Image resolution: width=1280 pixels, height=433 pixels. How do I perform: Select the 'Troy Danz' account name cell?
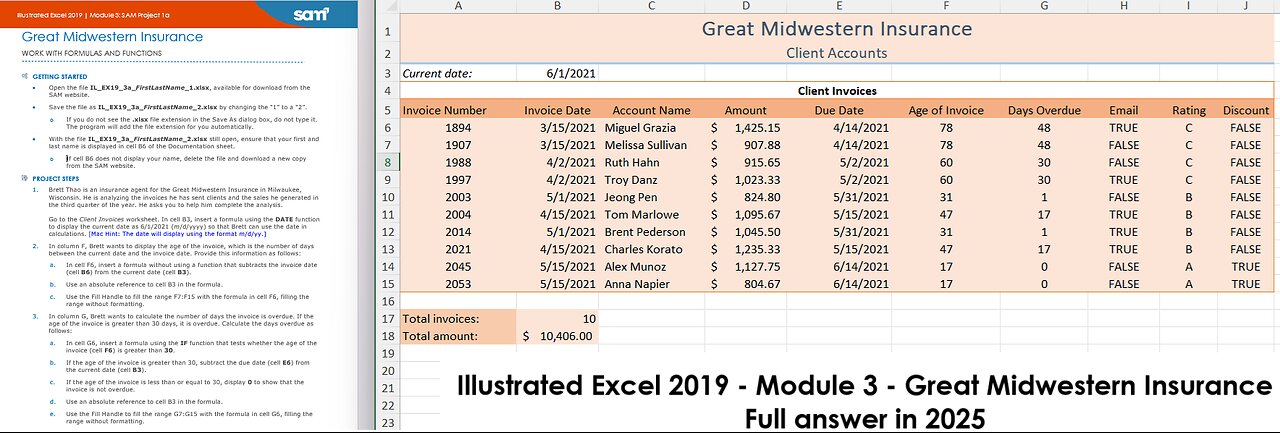pyautogui.click(x=651, y=180)
